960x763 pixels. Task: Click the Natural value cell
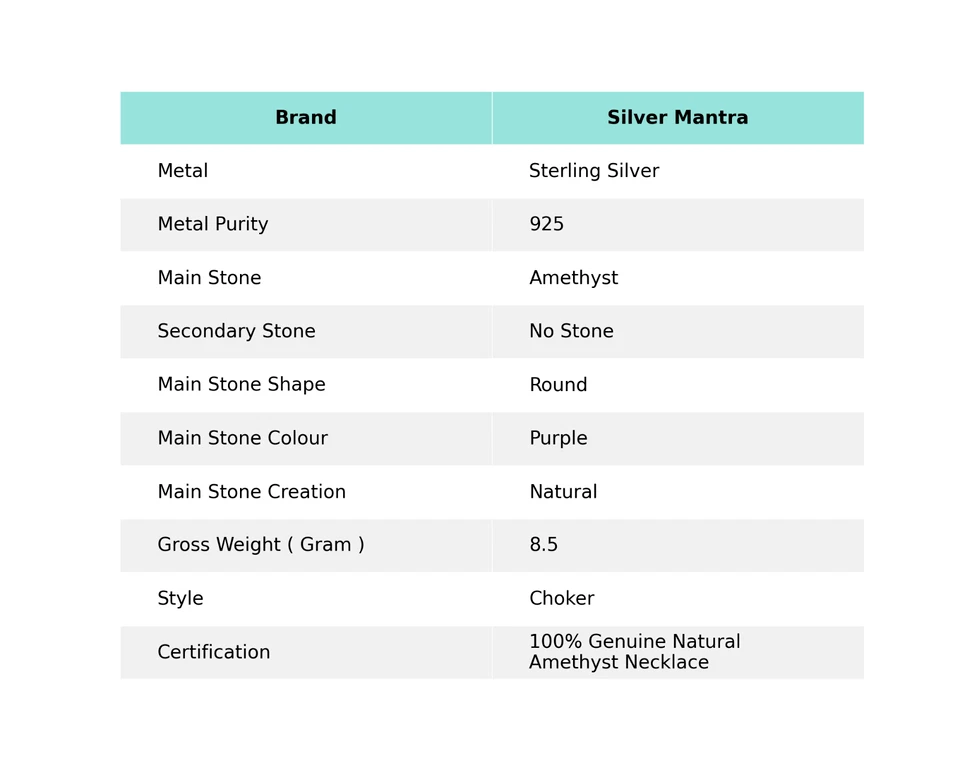click(563, 492)
